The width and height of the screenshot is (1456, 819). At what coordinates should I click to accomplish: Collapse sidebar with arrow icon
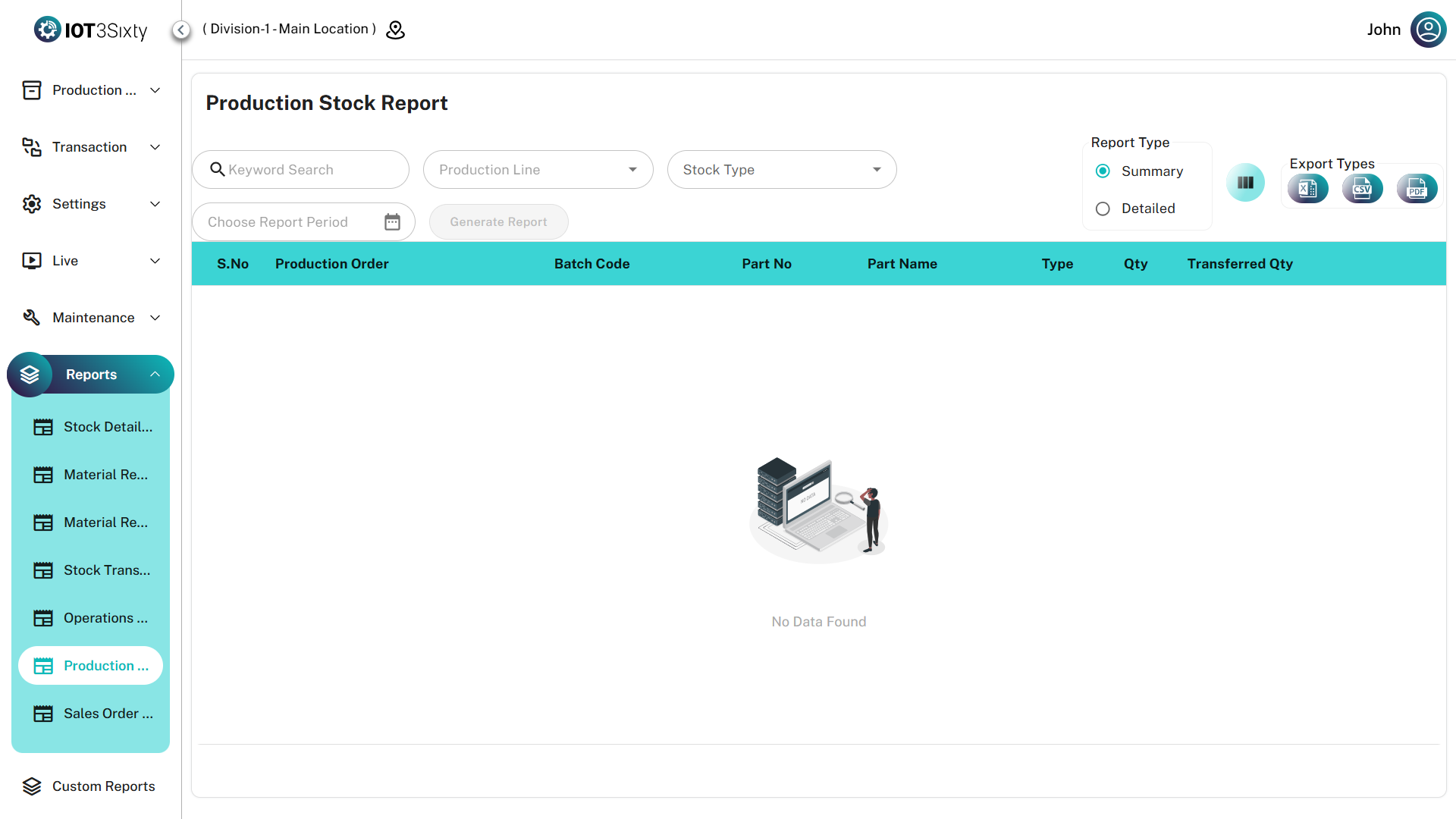(x=181, y=30)
